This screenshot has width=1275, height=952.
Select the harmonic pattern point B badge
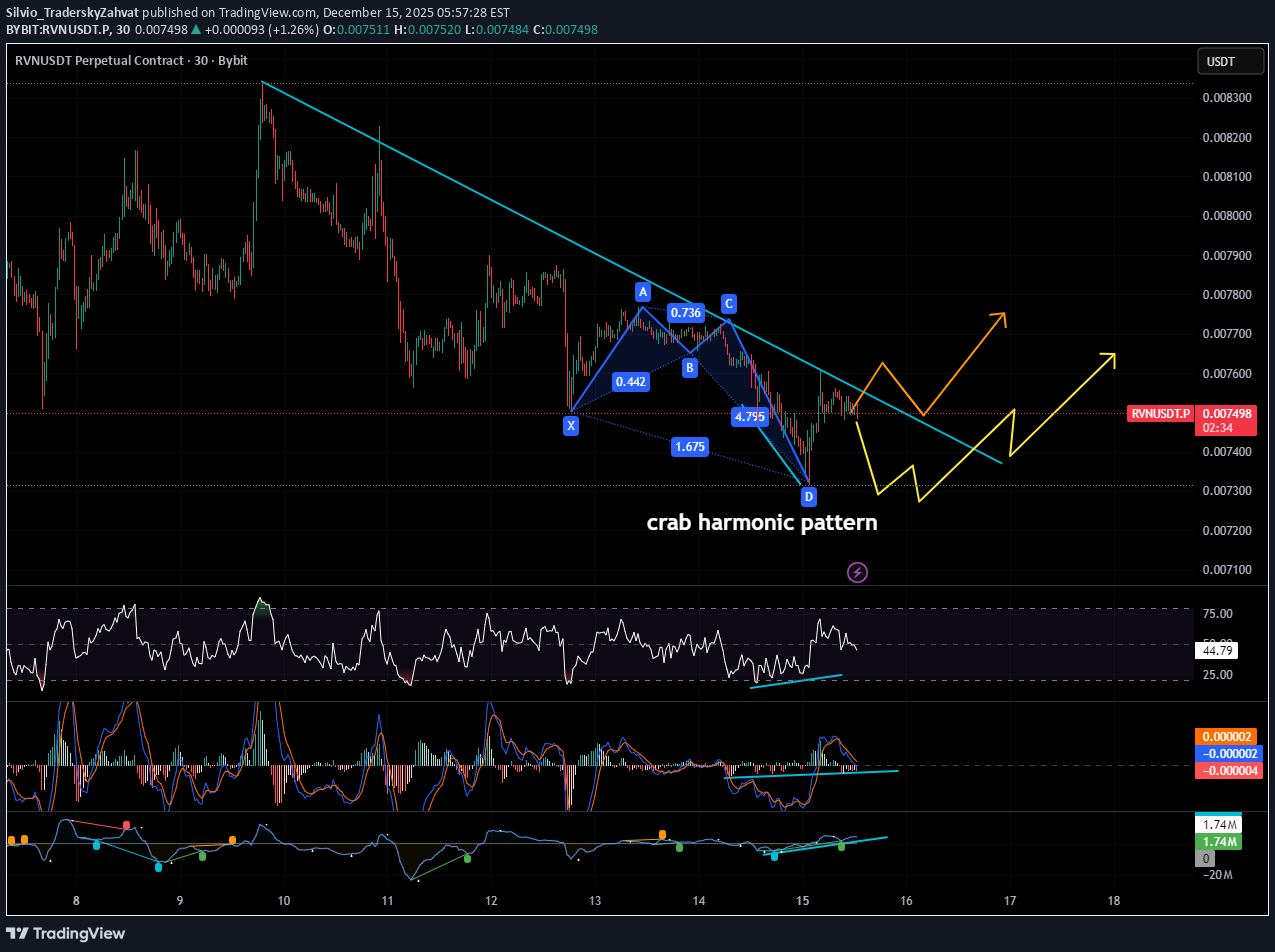pyautogui.click(x=689, y=368)
